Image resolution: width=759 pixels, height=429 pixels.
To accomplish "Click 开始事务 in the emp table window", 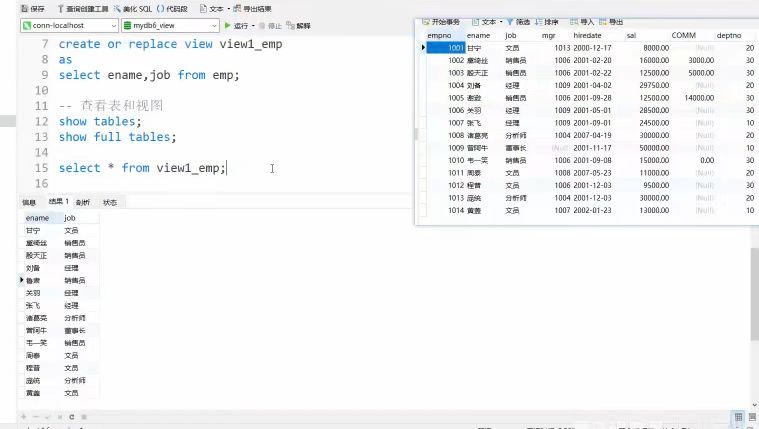I will pos(441,22).
